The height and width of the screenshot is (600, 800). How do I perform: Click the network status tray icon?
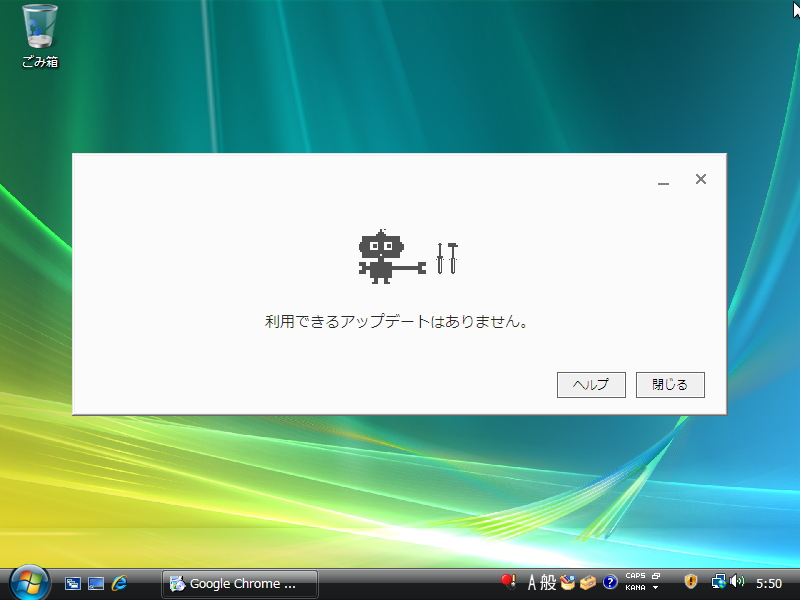[718, 583]
